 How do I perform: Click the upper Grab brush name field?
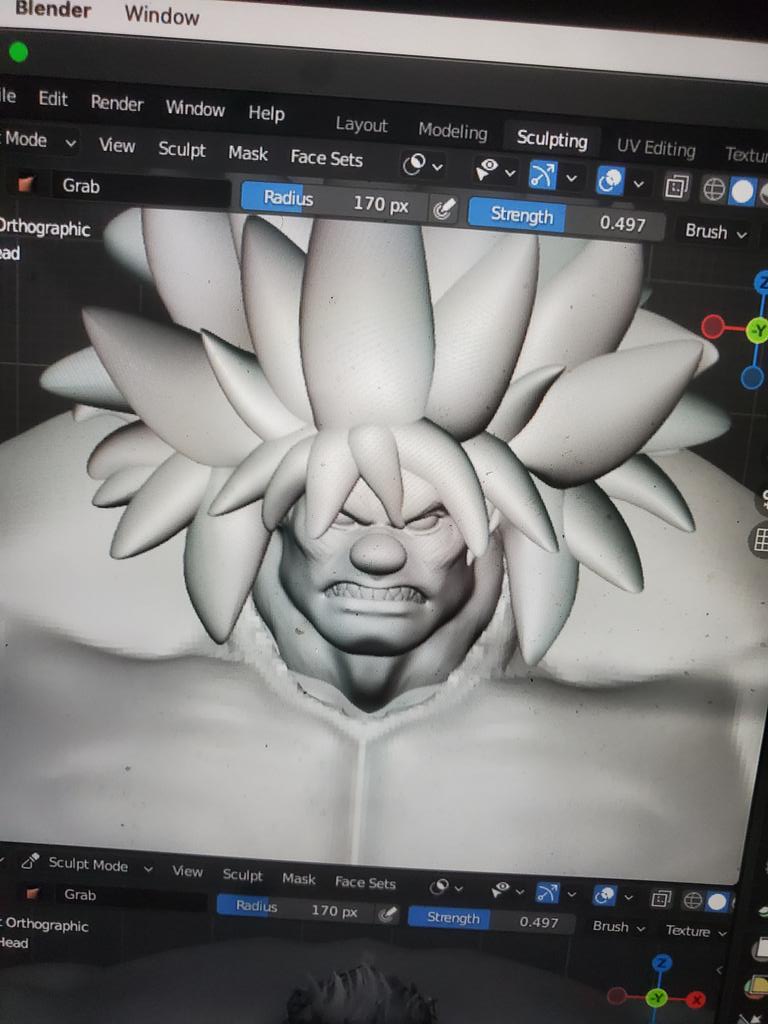coord(141,190)
